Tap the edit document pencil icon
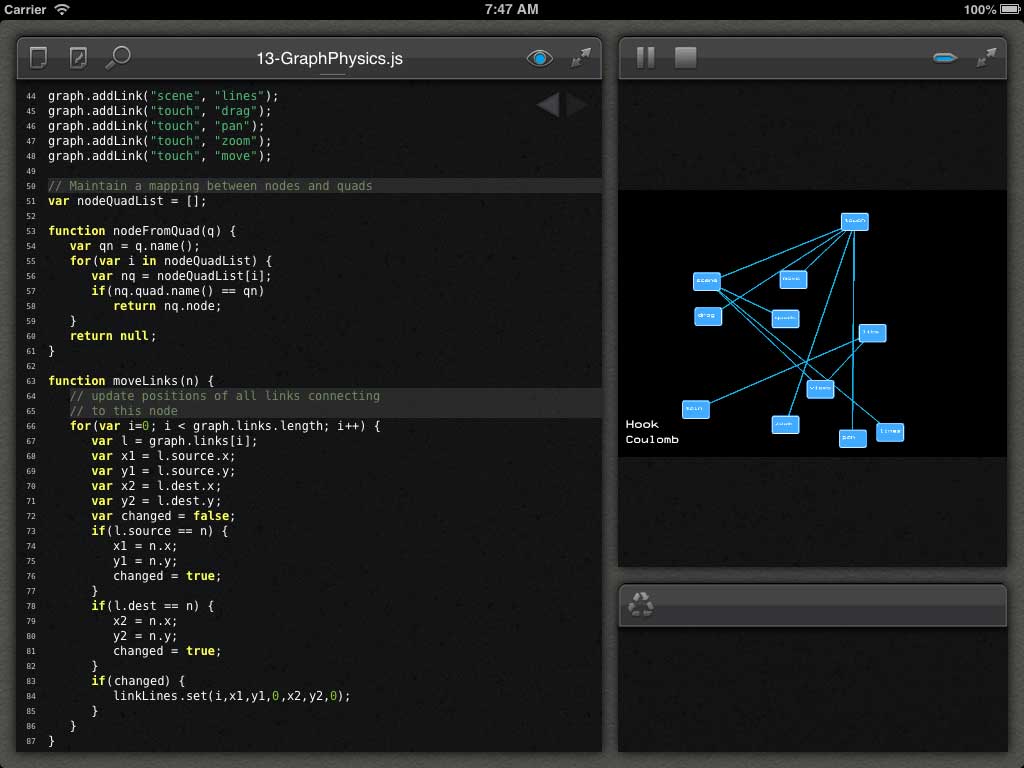This screenshot has height=768, width=1024. pos(78,57)
